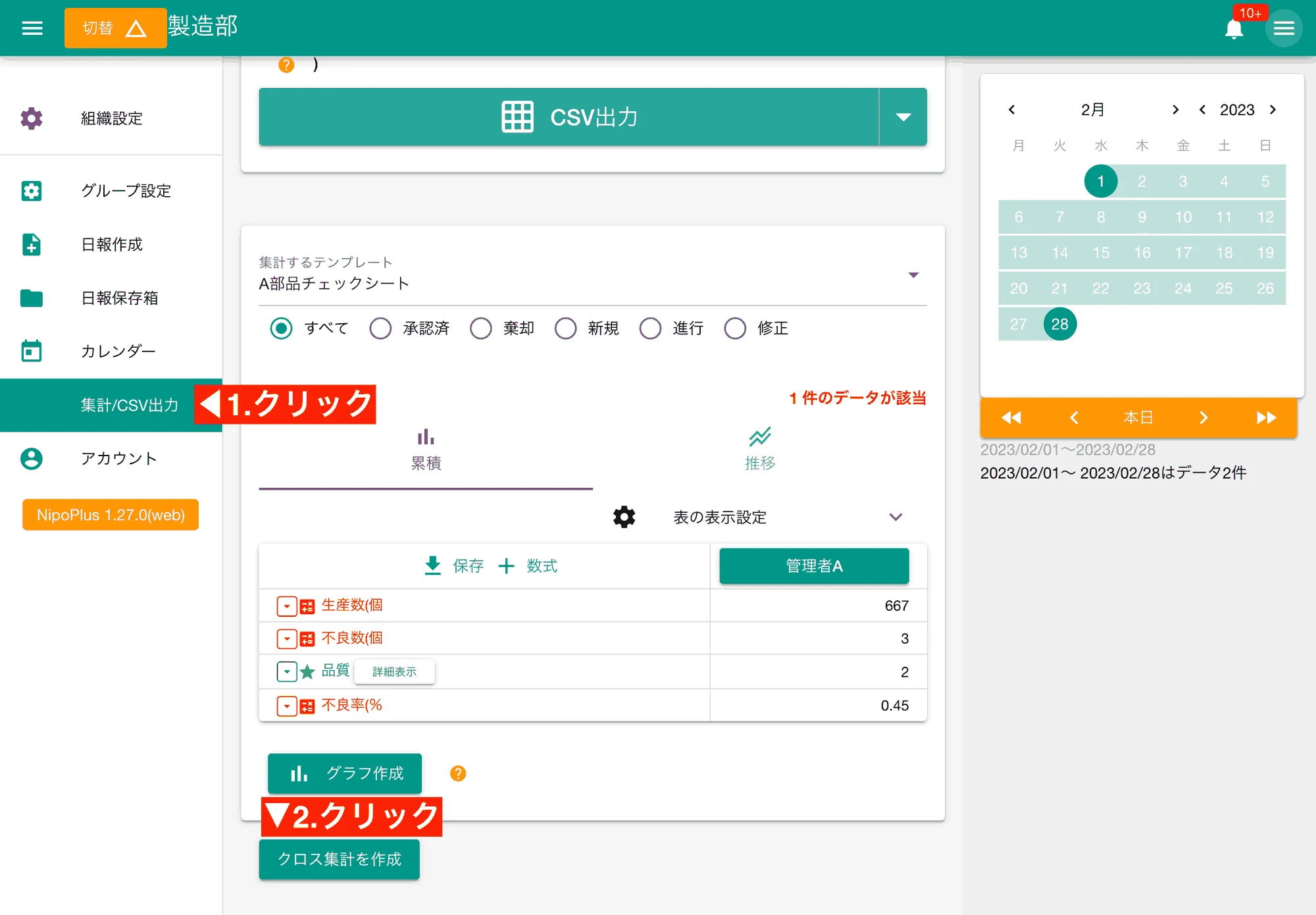Click the gear icon beside 表の表示設定
The width and height of the screenshot is (1316, 915).
623,517
